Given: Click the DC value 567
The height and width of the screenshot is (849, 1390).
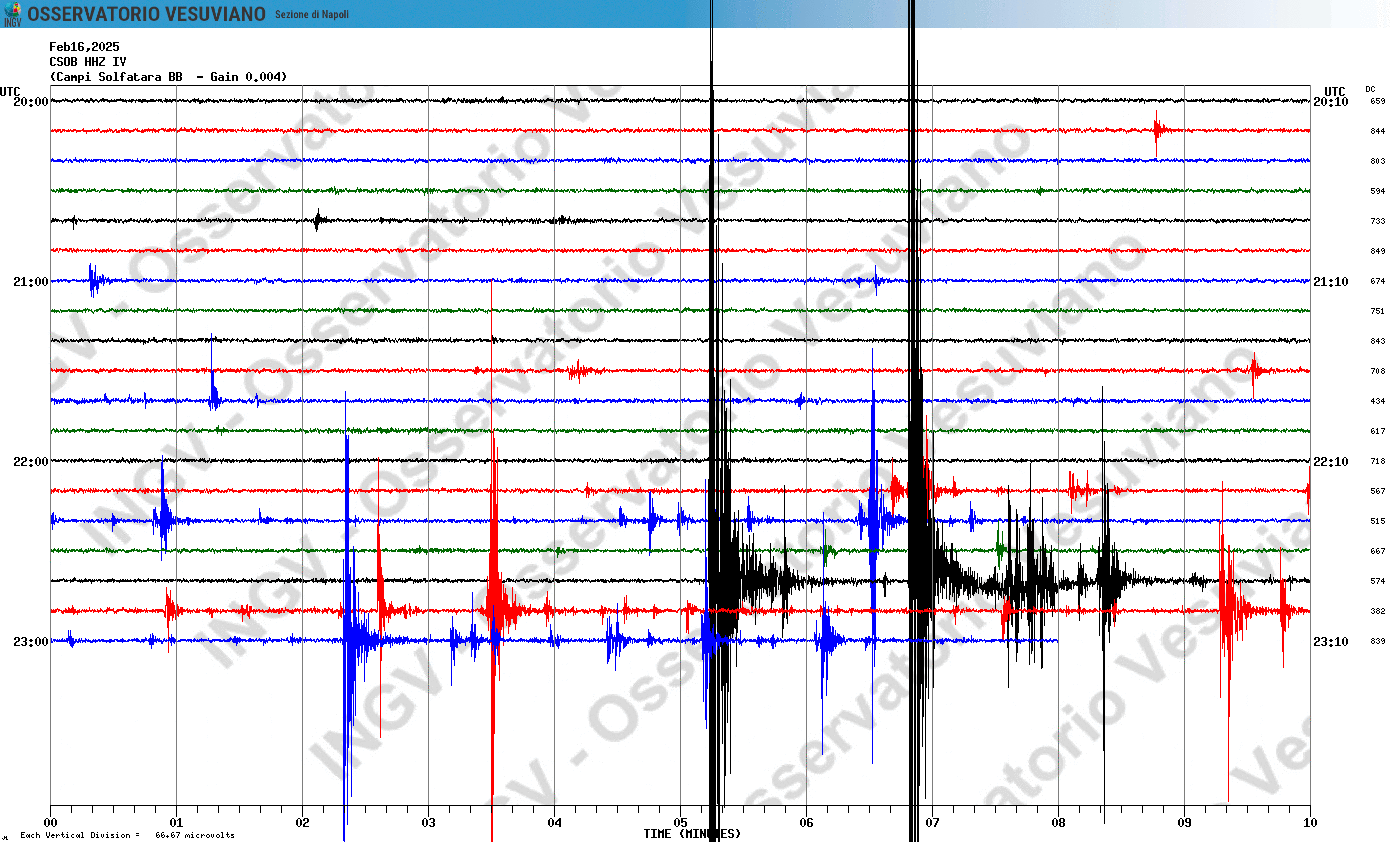Looking at the screenshot, I should coord(1377,491).
